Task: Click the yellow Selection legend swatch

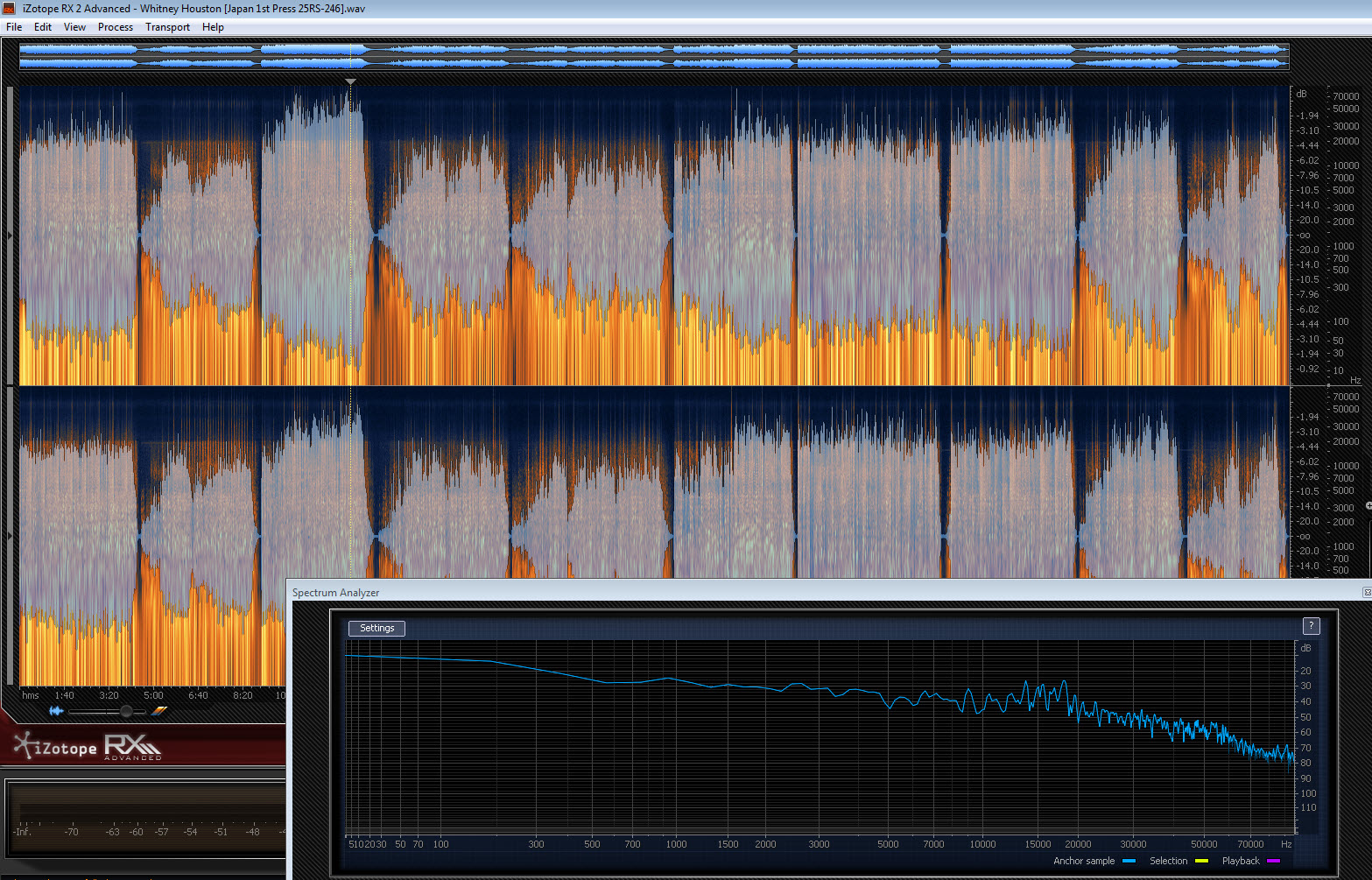Action: coord(1201,862)
